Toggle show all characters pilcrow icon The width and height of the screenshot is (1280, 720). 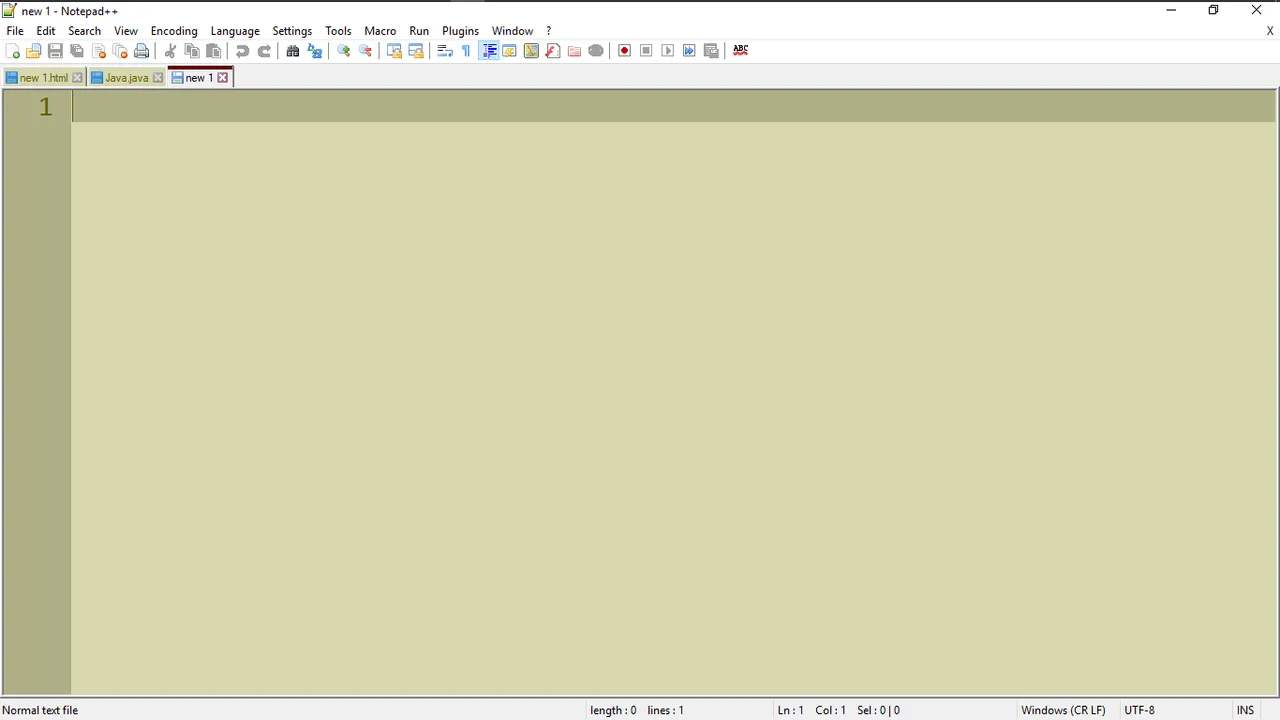[466, 51]
